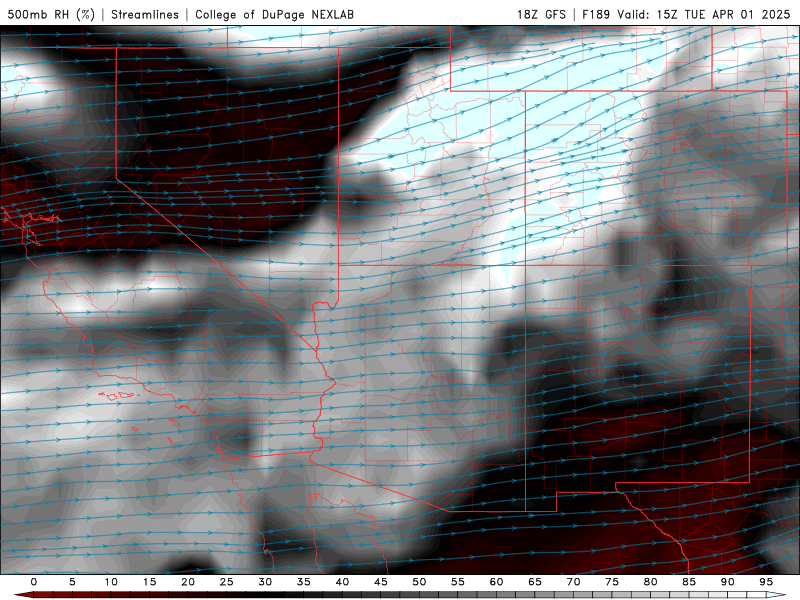Click the "0" value on color scale
Image resolution: width=800 pixels, height=600 pixels.
click(x=34, y=582)
